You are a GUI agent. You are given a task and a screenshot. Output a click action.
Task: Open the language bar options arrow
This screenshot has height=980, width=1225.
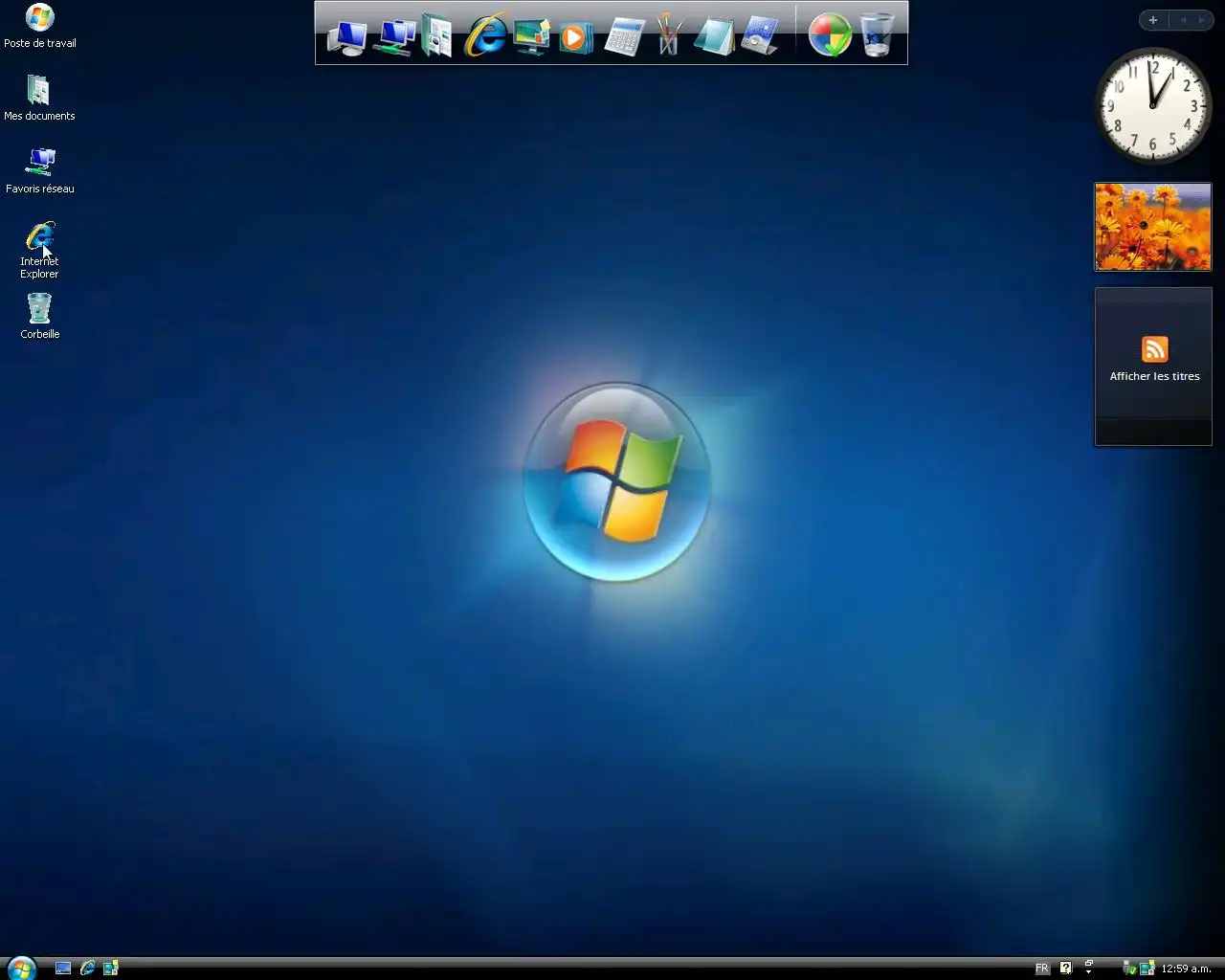click(1088, 972)
